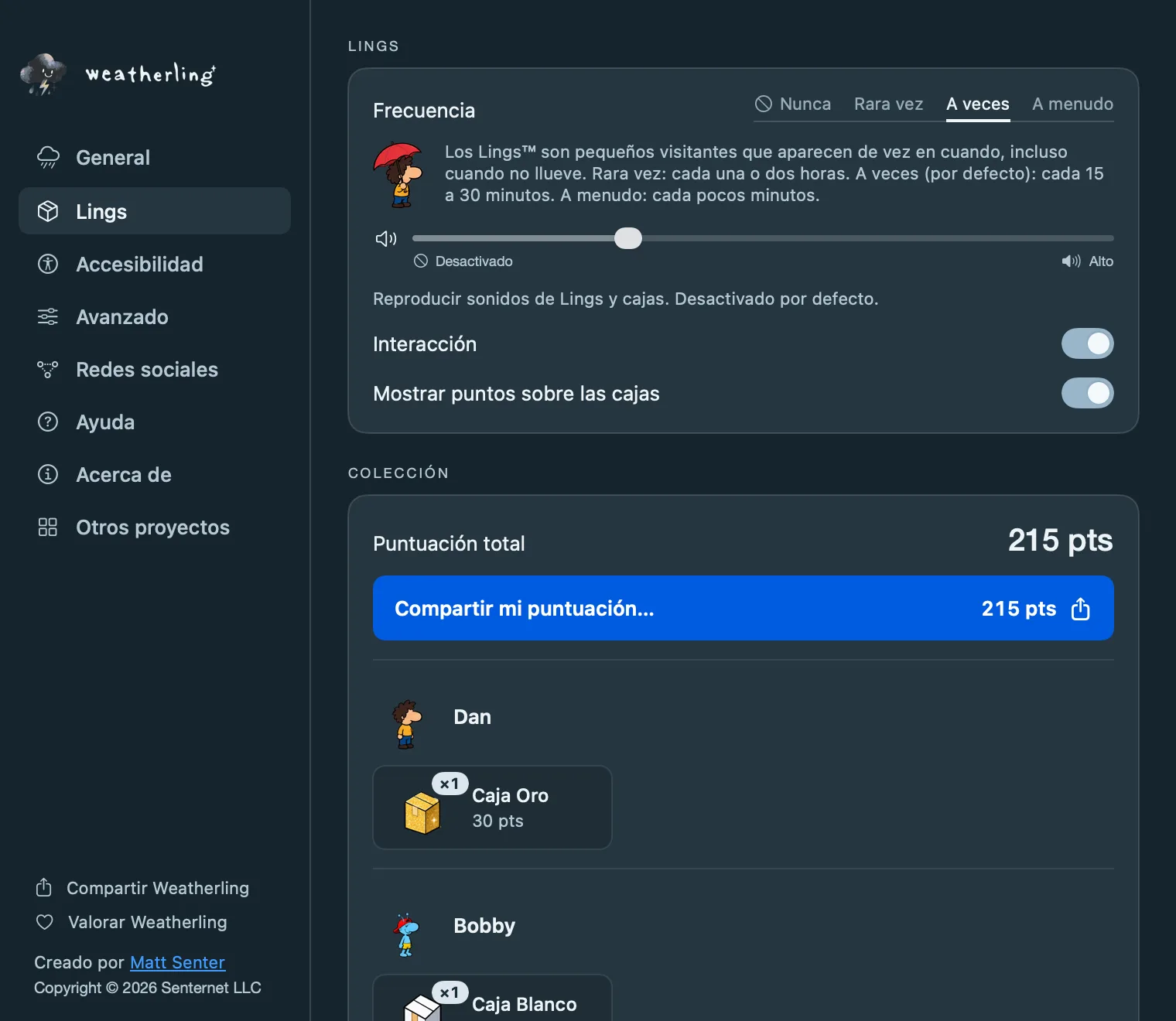Viewport: 1176px width, 1021px height.
Task: Open Acerca de section
Action: pos(155,474)
